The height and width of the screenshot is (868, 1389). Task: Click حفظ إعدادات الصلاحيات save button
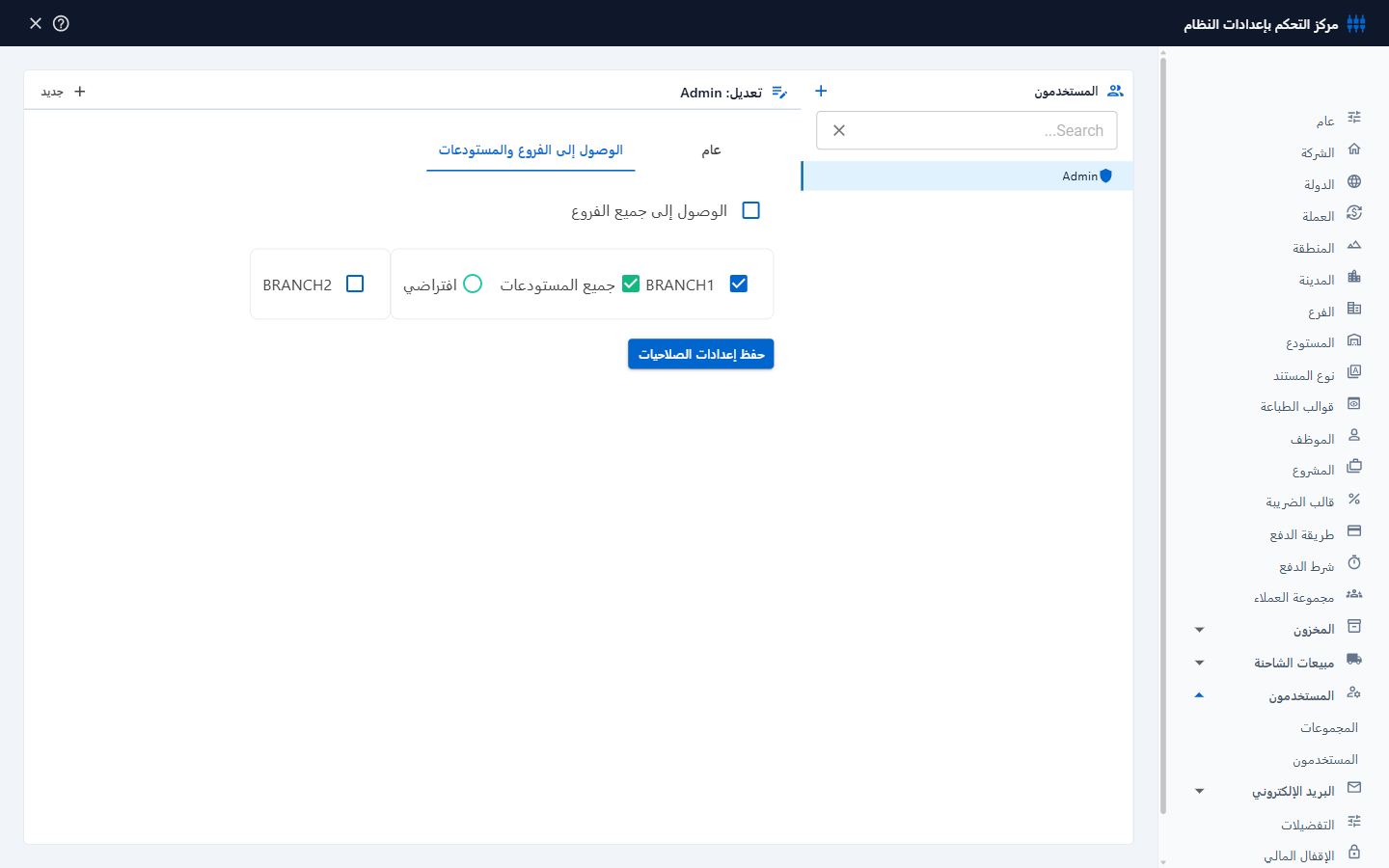point(700,354)
